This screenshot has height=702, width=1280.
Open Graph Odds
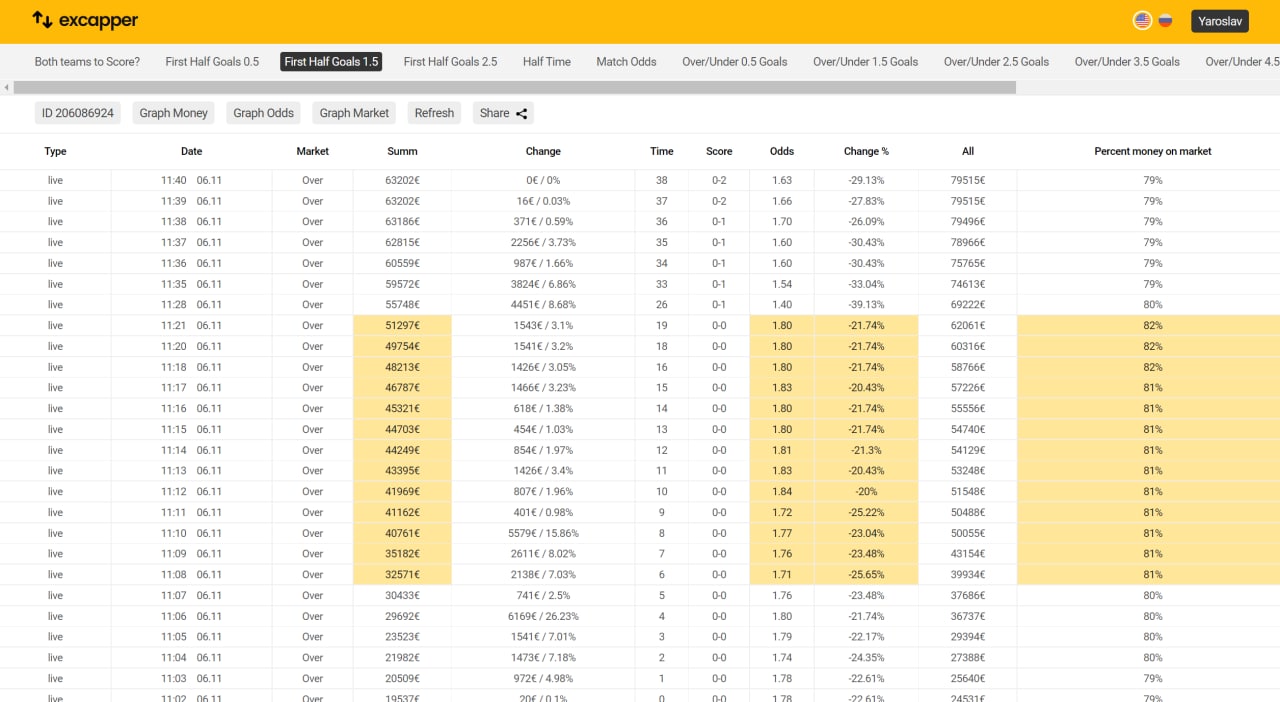click(x=263, y=113)
